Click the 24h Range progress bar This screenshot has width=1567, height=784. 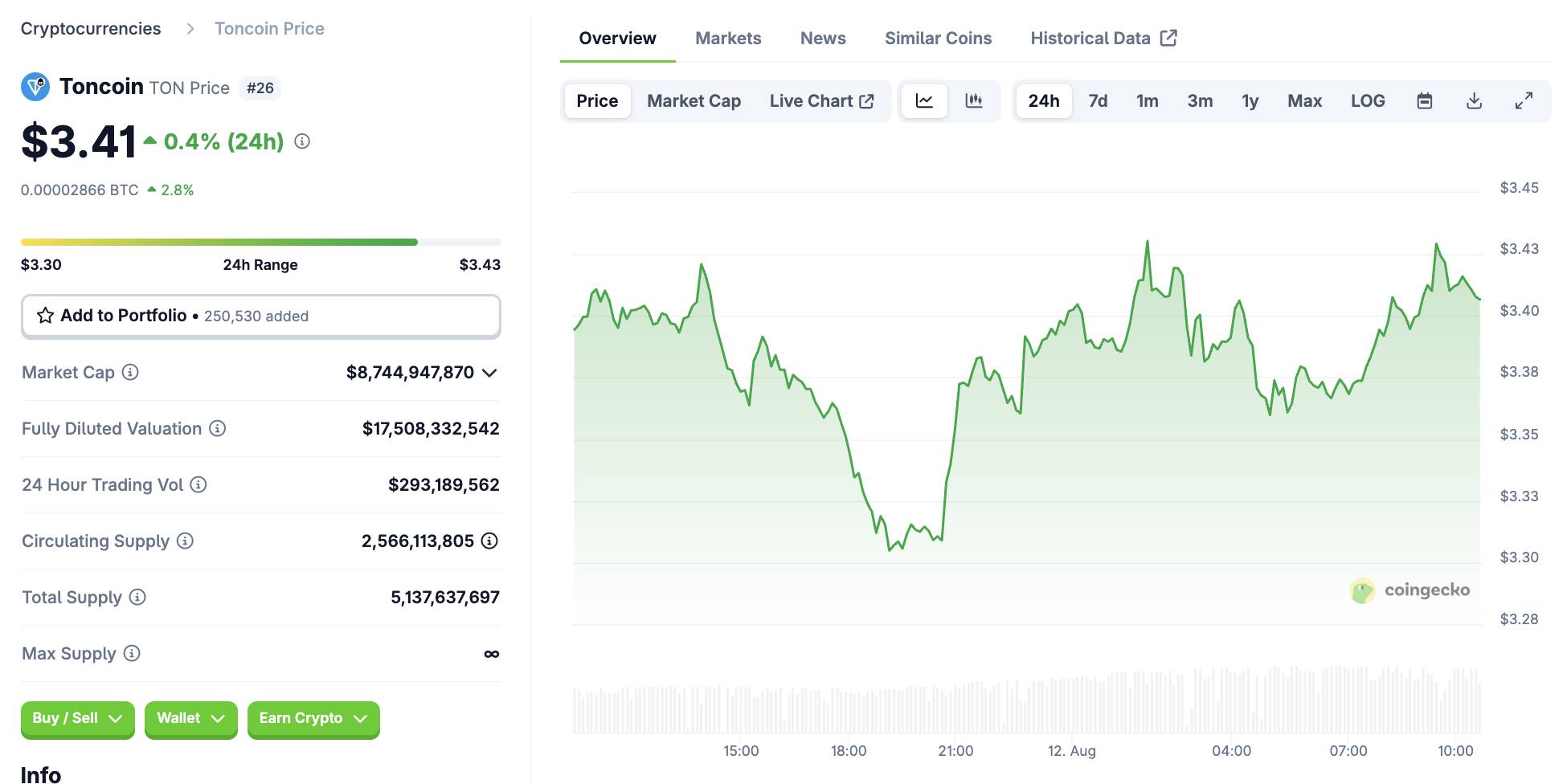260,242
